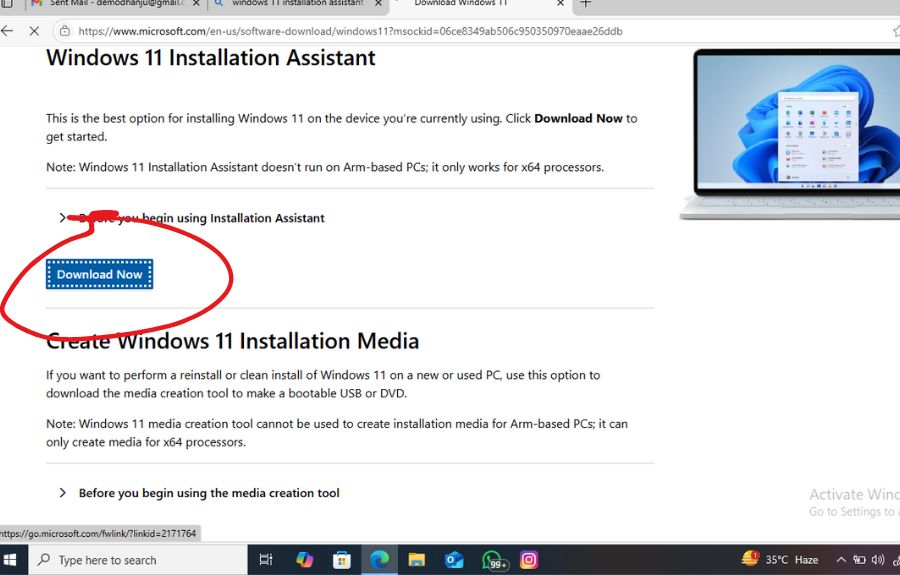Click the microsoft.com URL address field
The image size is (900, 575).
[350, 31]
